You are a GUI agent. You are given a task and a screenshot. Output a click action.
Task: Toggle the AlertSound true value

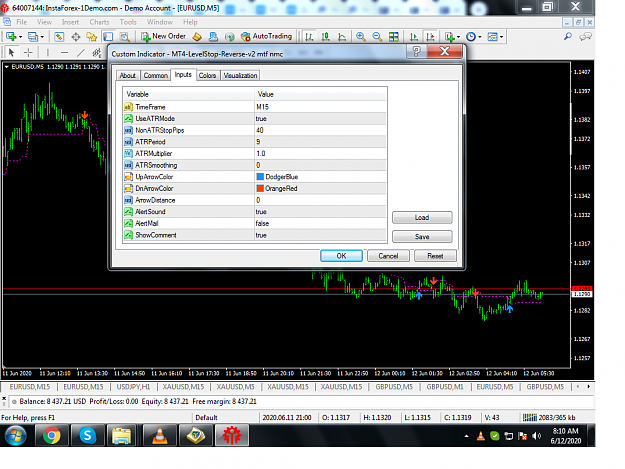tap(320, 212)
